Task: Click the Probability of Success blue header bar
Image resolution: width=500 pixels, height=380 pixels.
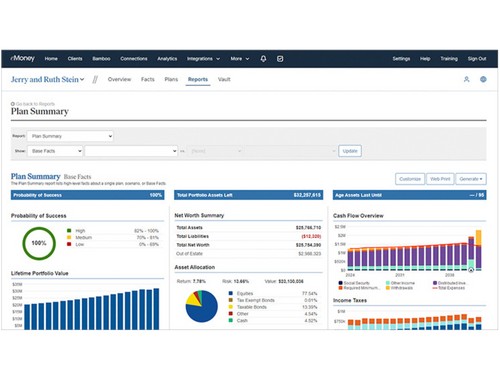Action: click(88, 195)
